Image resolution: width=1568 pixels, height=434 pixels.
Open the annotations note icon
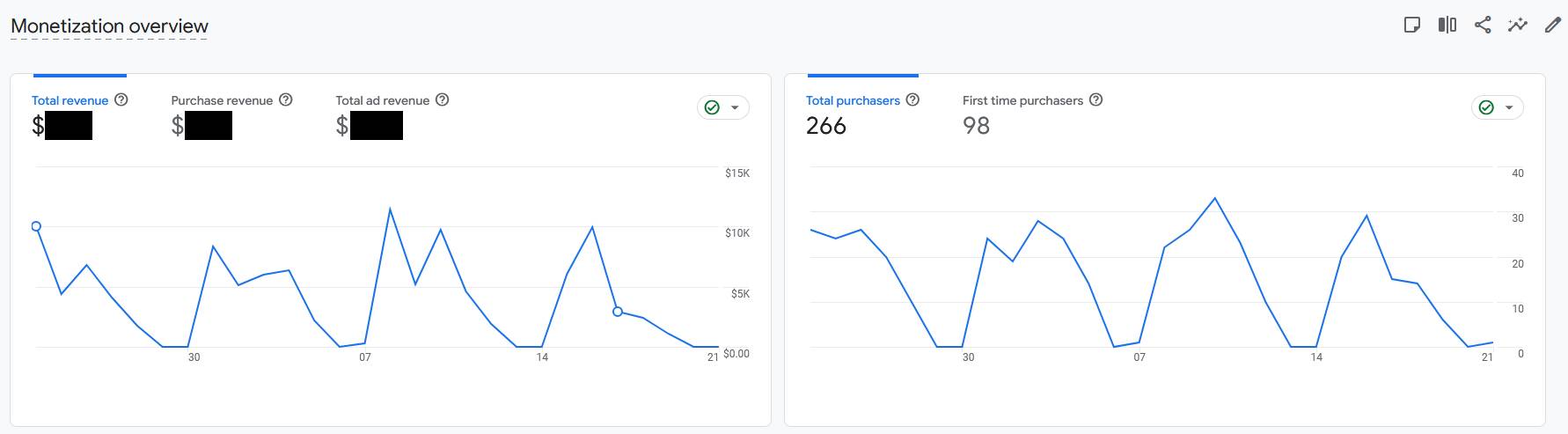1412,25
